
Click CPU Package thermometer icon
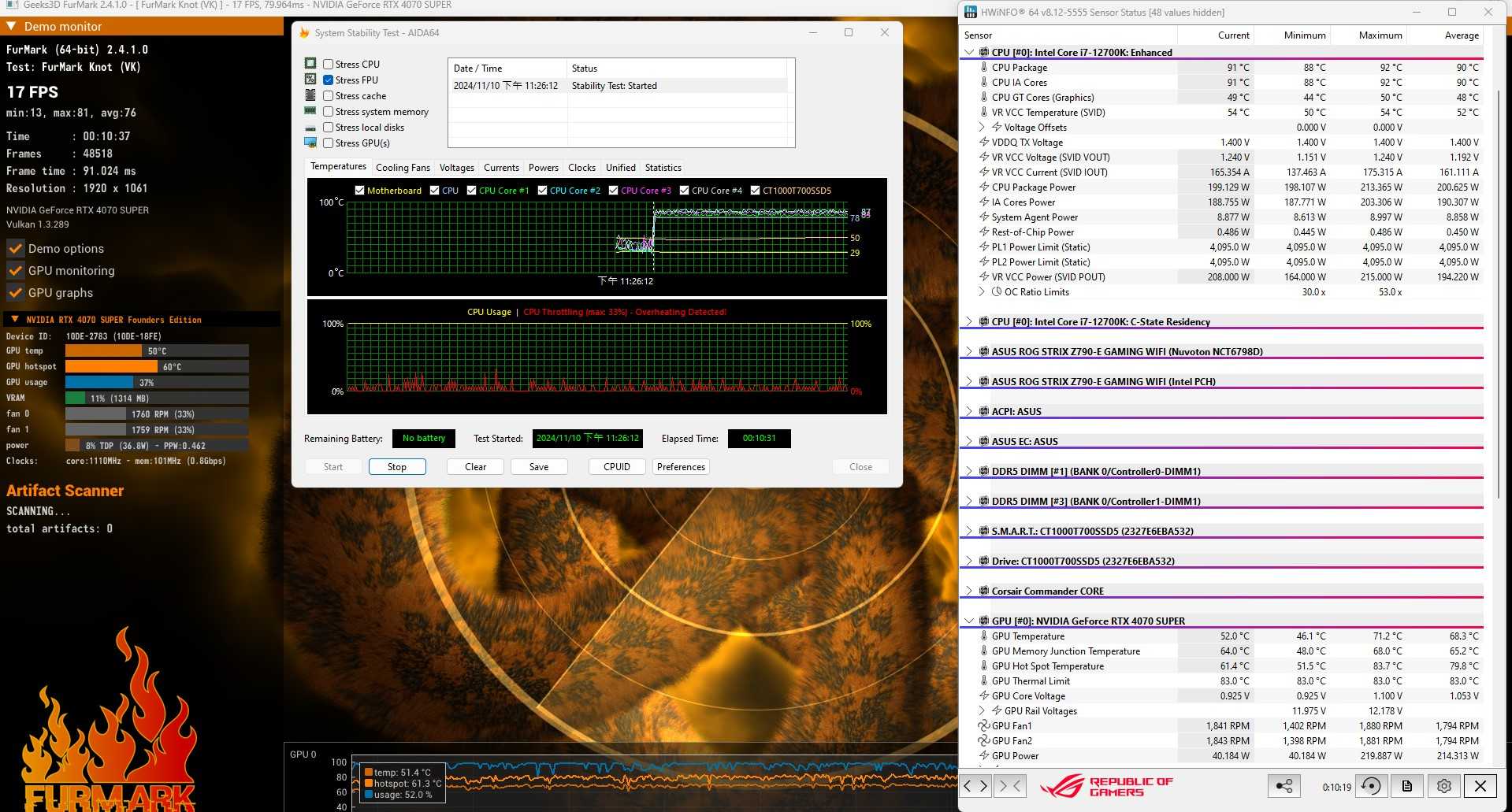point(984,67)
